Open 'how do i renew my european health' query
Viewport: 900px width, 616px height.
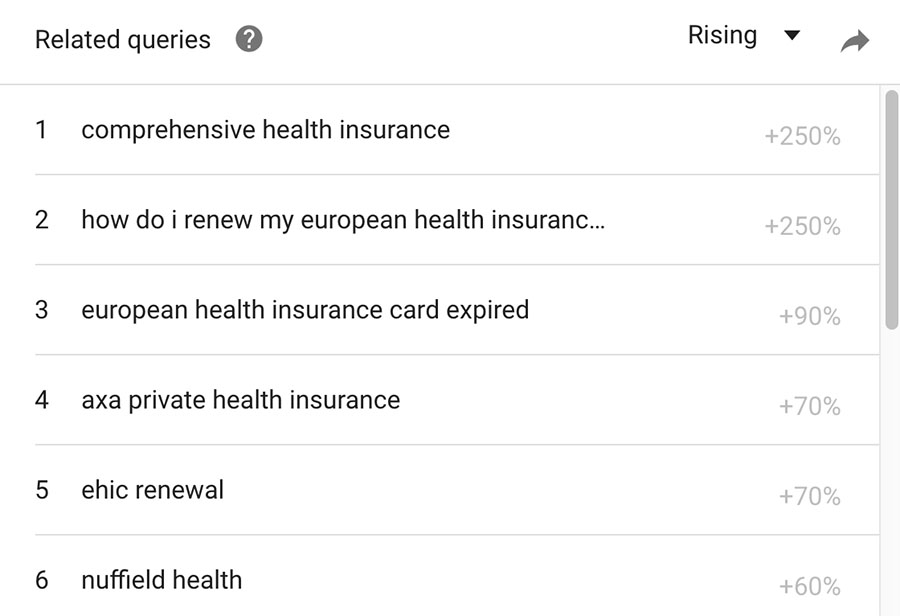click(343, 220)
